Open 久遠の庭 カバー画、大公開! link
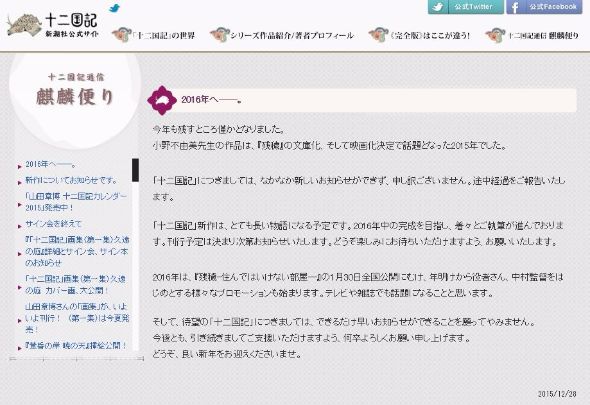The height and width of the screenshot is (405, 590). (75, 285)
